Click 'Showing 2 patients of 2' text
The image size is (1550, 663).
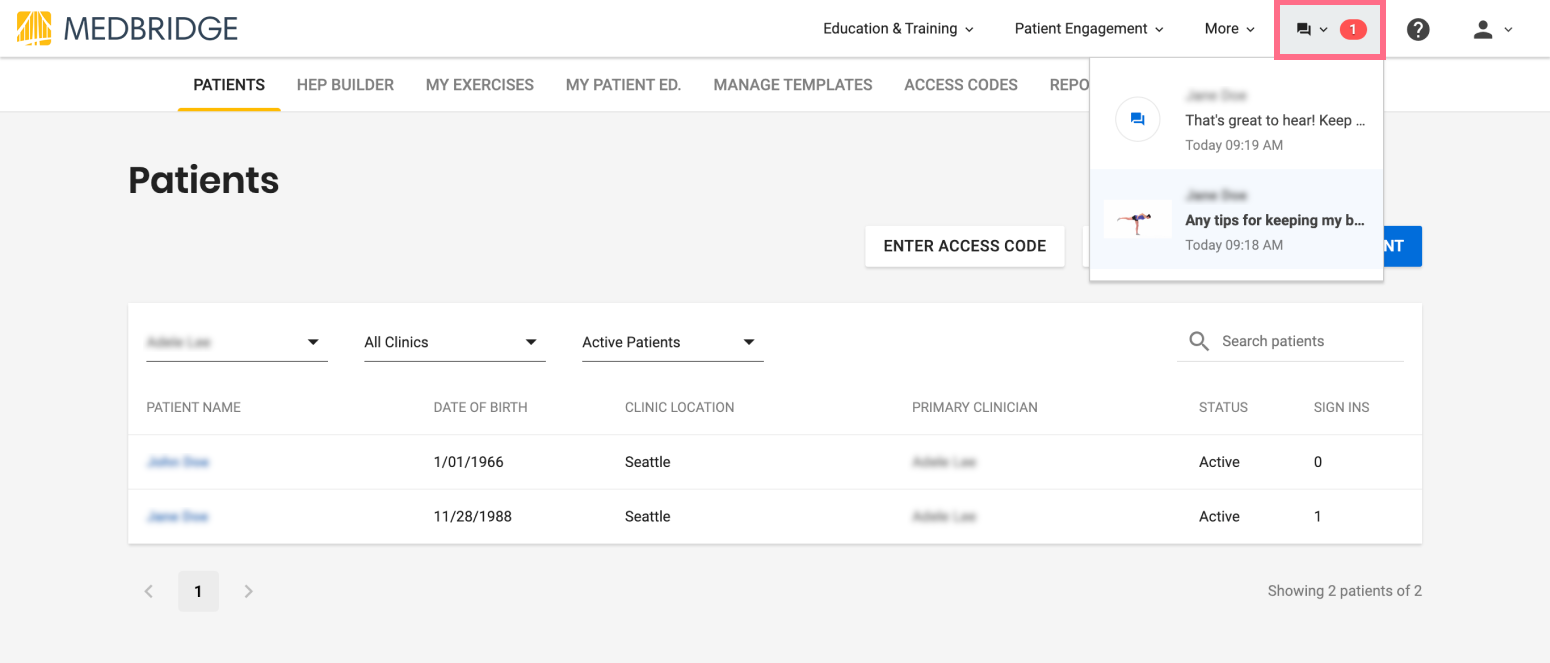1344,591
